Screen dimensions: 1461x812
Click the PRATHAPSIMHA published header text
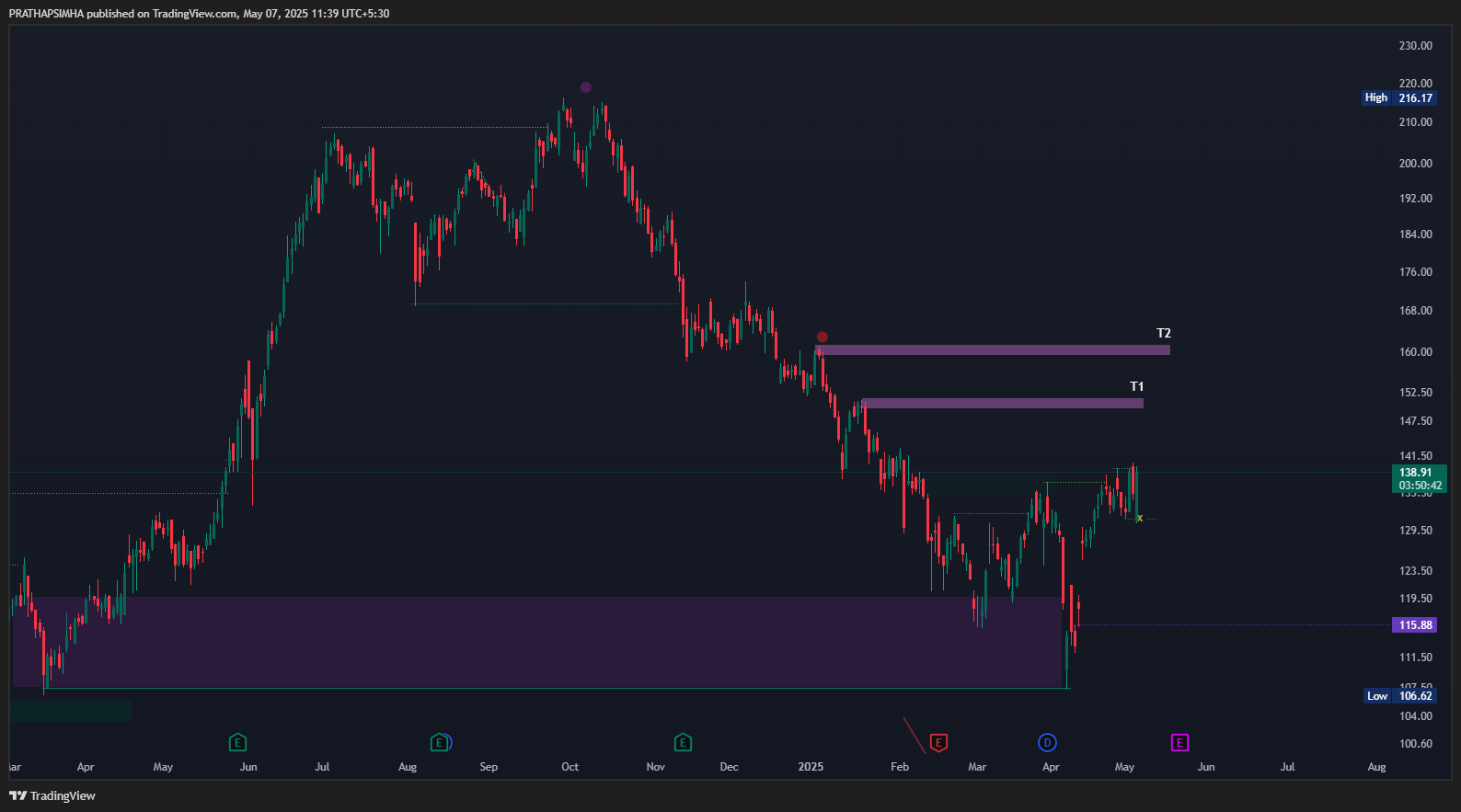pyautogui.click(x=199, y=14)
